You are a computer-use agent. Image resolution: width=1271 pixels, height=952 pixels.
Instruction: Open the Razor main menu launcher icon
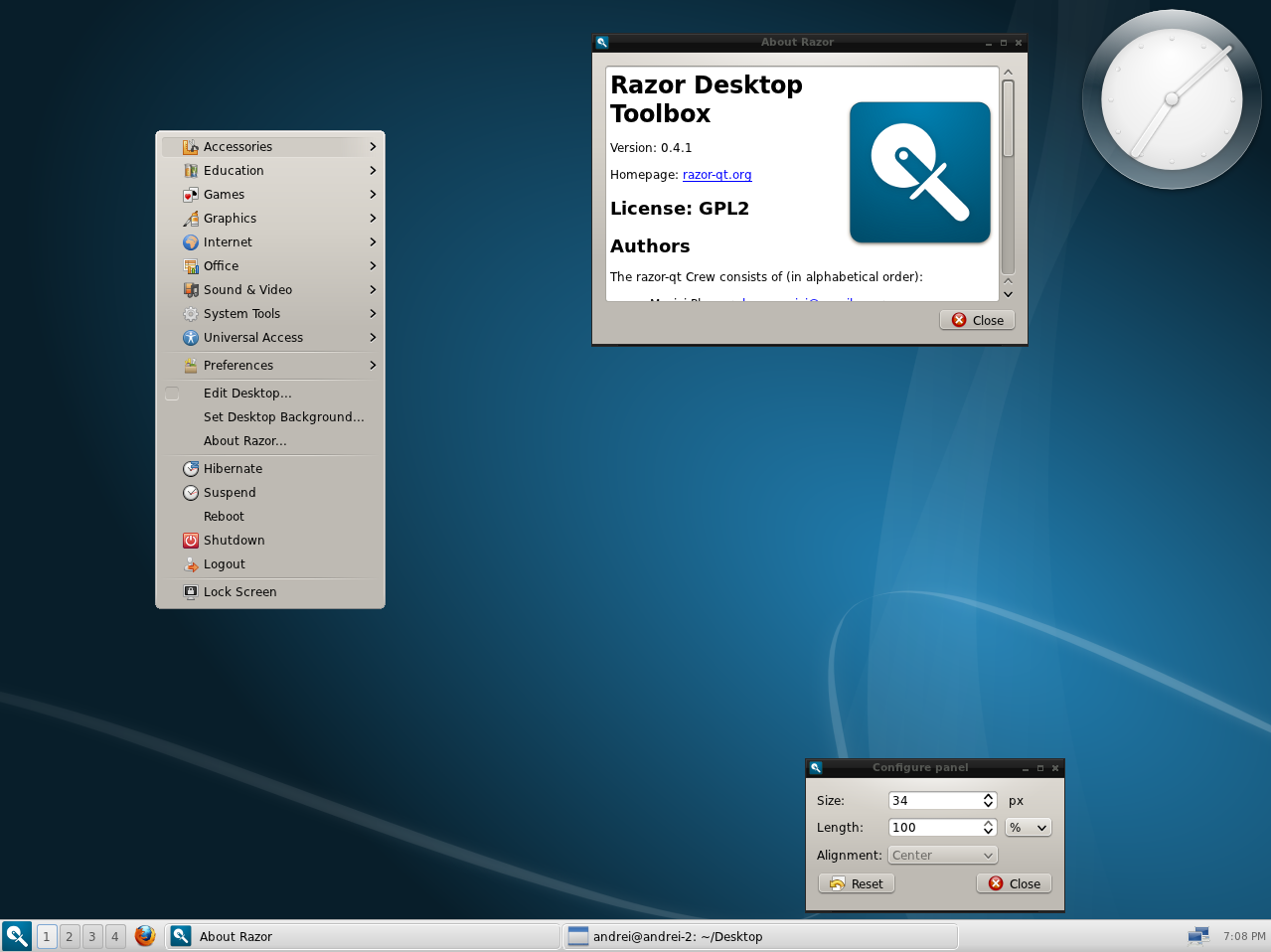15,935
